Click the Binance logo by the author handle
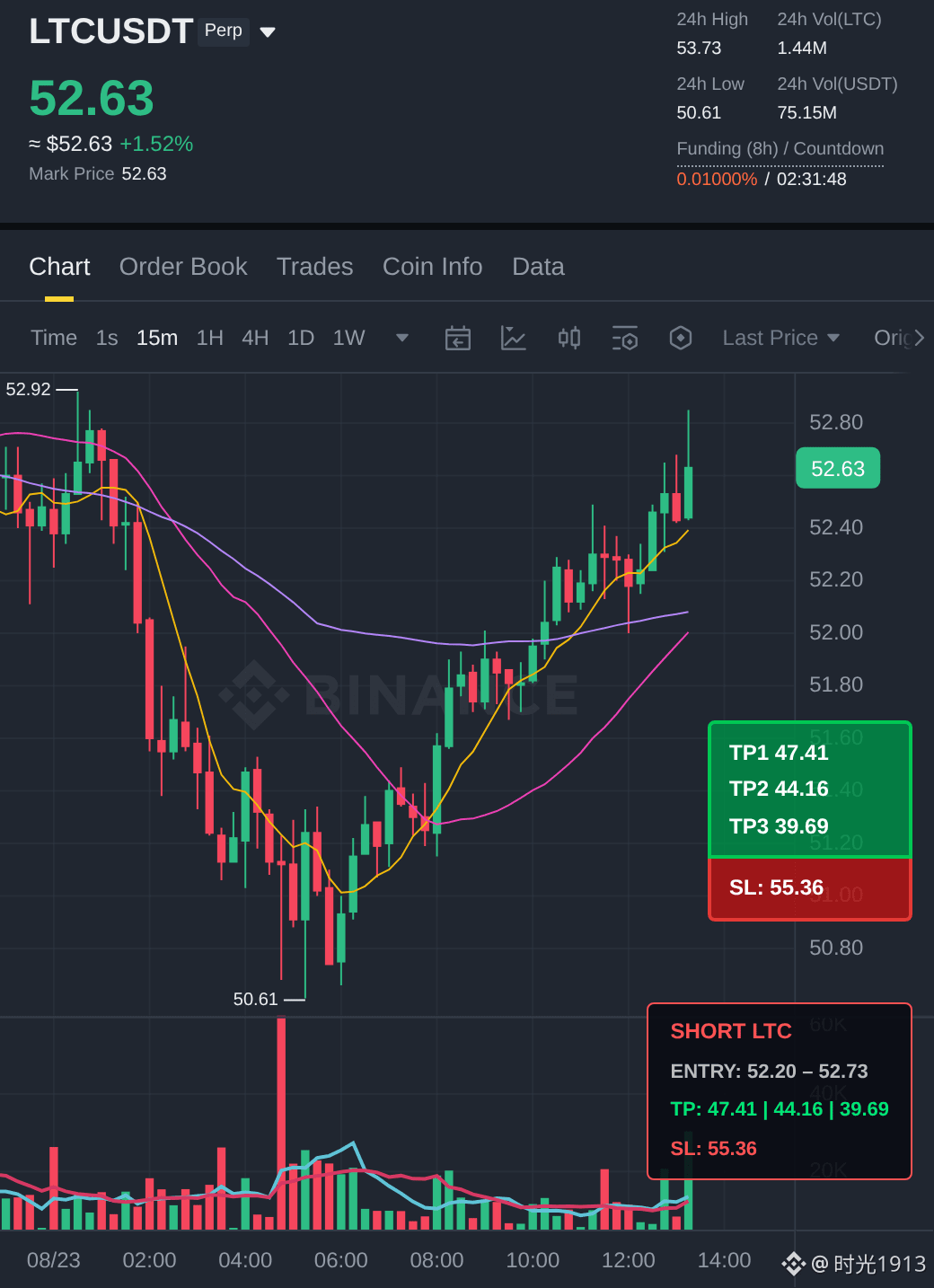This screenshot has height=1288, width=934. pos(793,1264)
